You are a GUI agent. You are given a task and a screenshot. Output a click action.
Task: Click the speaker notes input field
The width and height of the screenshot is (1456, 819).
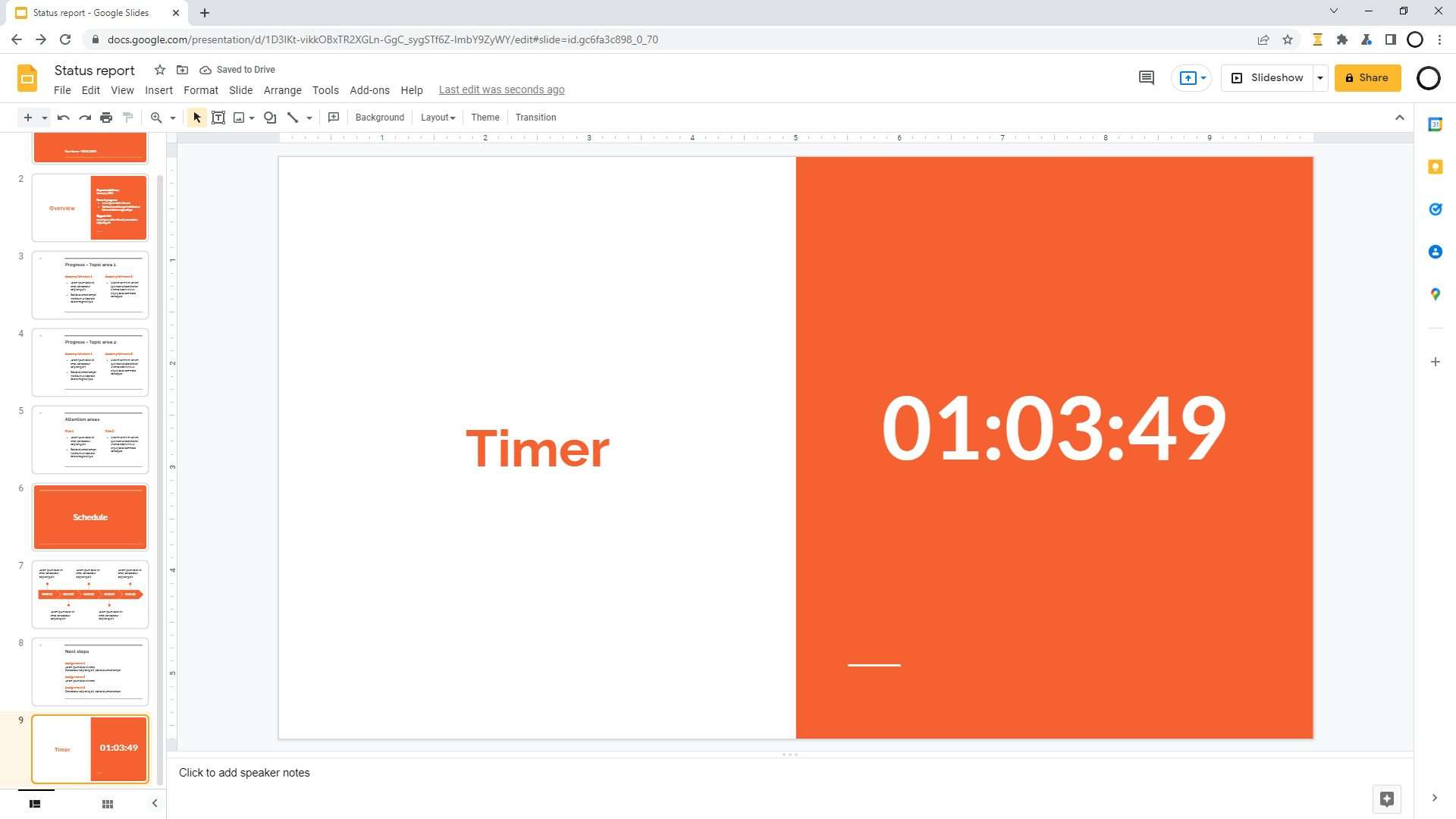pyautogui.click(x=243, y=772)
